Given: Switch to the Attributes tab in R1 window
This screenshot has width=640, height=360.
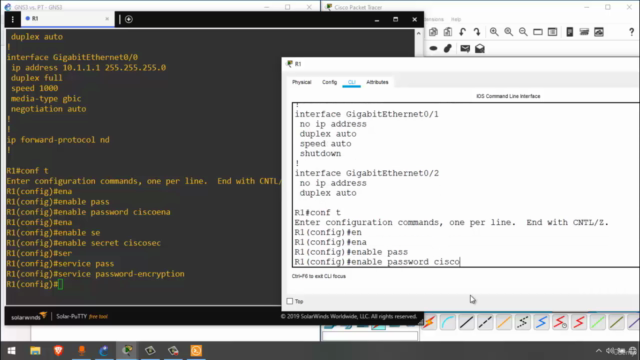Looking at the screenshot, I should 377,82.
